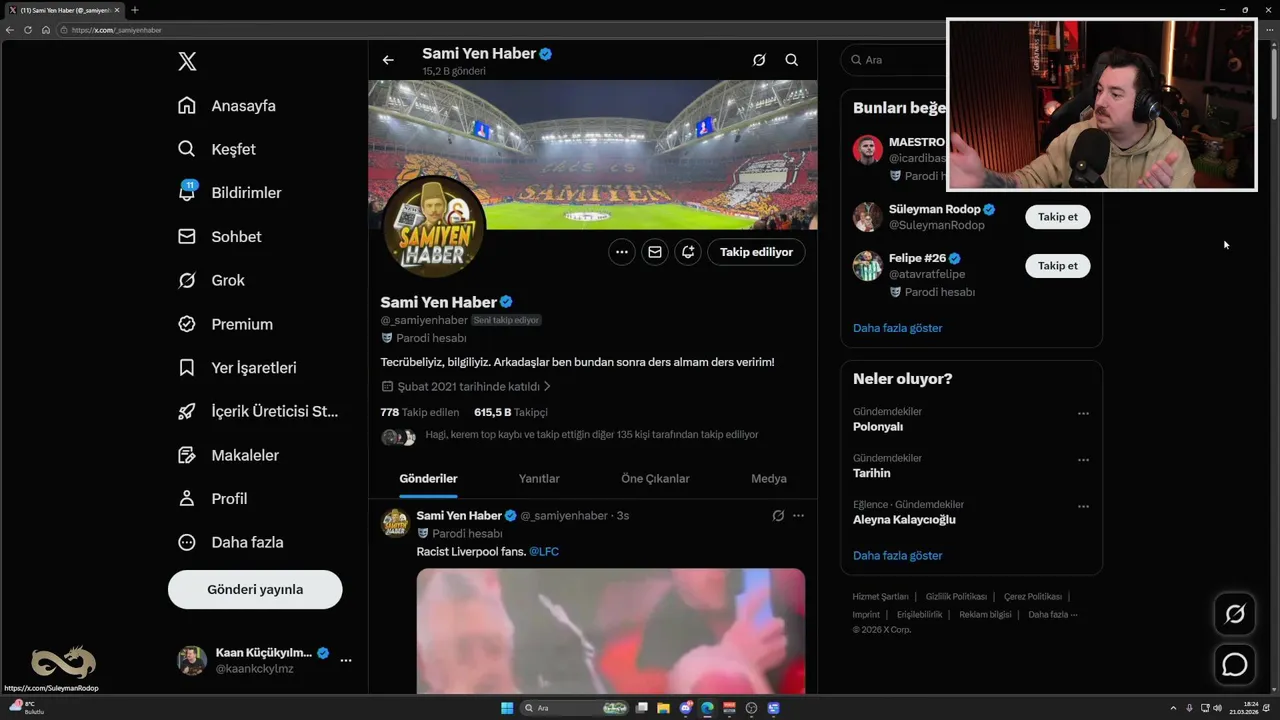This screenshot has height=720, width=1280.
Task: Open Hizmet Şartları footer link
Action: click(880, 597)
